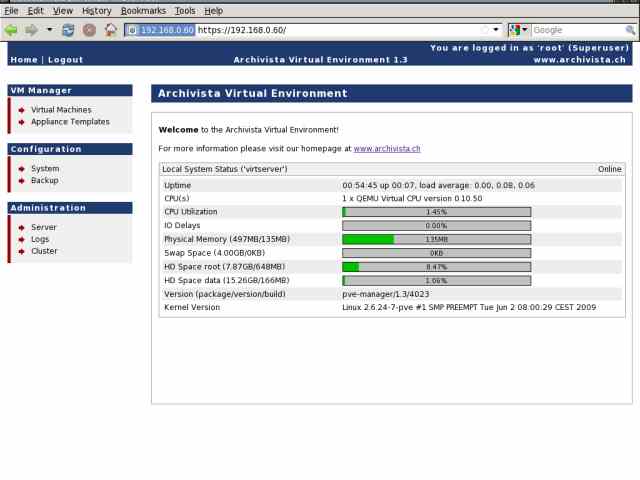Open Virtual Machines in VM Manager
The height and width of the screenshot is (480, 640).
coord(61,110)
